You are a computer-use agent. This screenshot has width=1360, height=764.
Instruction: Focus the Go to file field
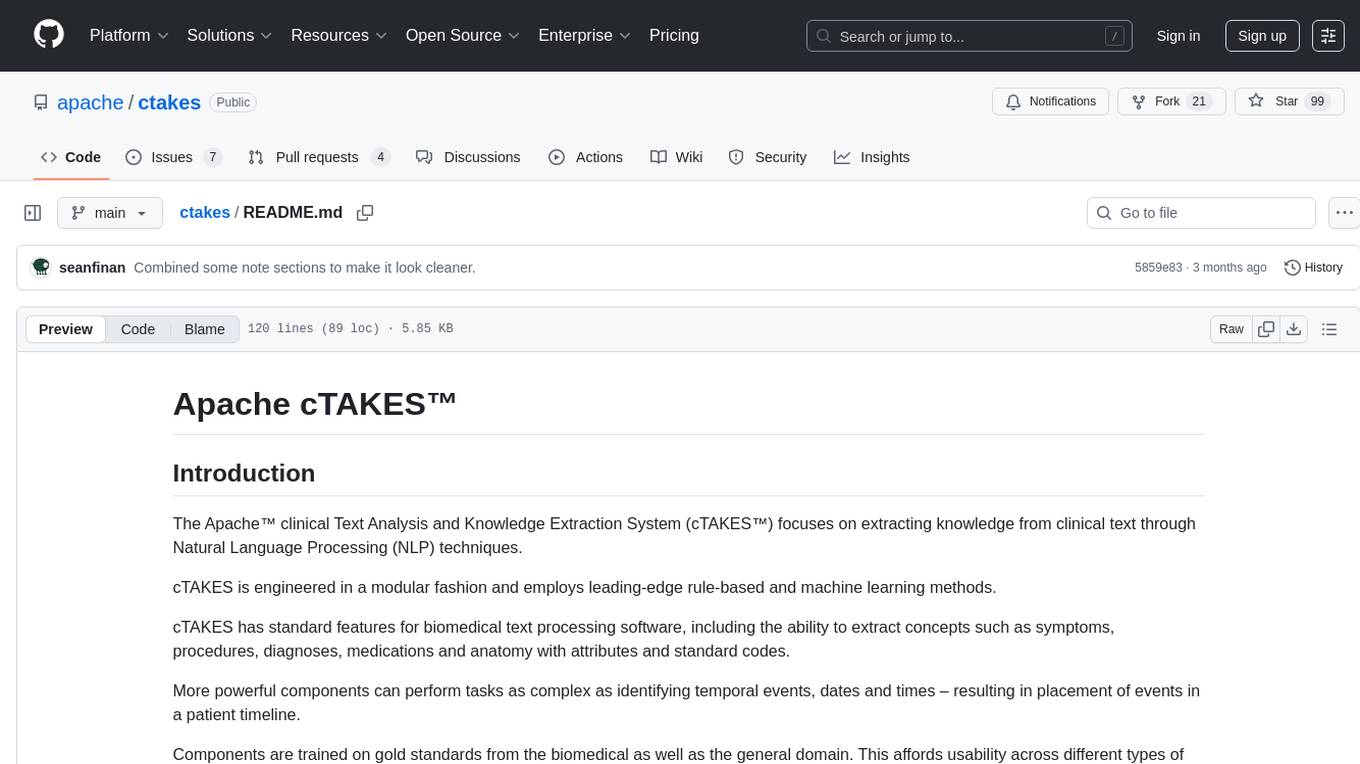[x=1201, y=213]
